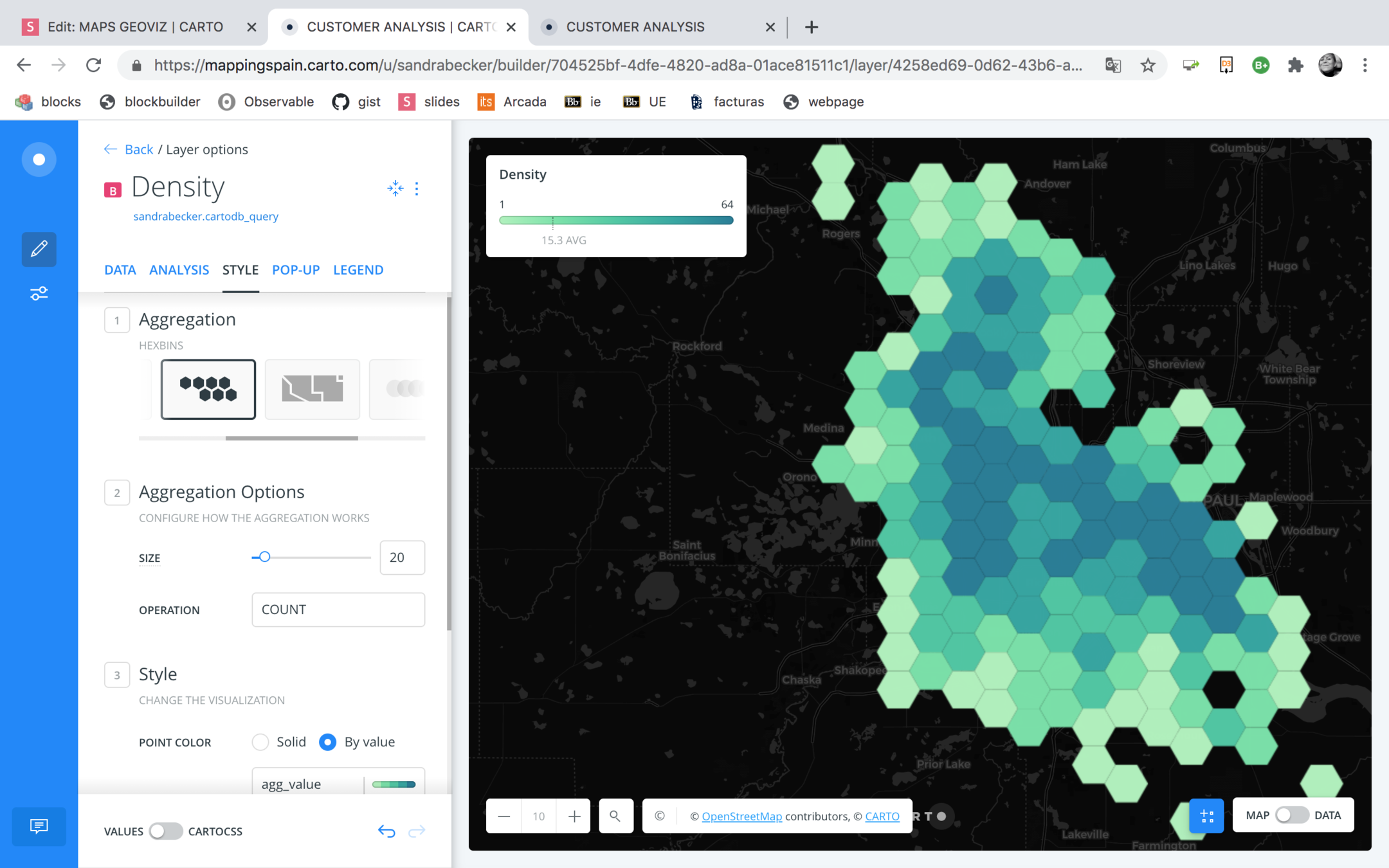Screen dimensions: 1389x868
Task: Switch to the ANALYSIS tab
Action: (179, 270)
